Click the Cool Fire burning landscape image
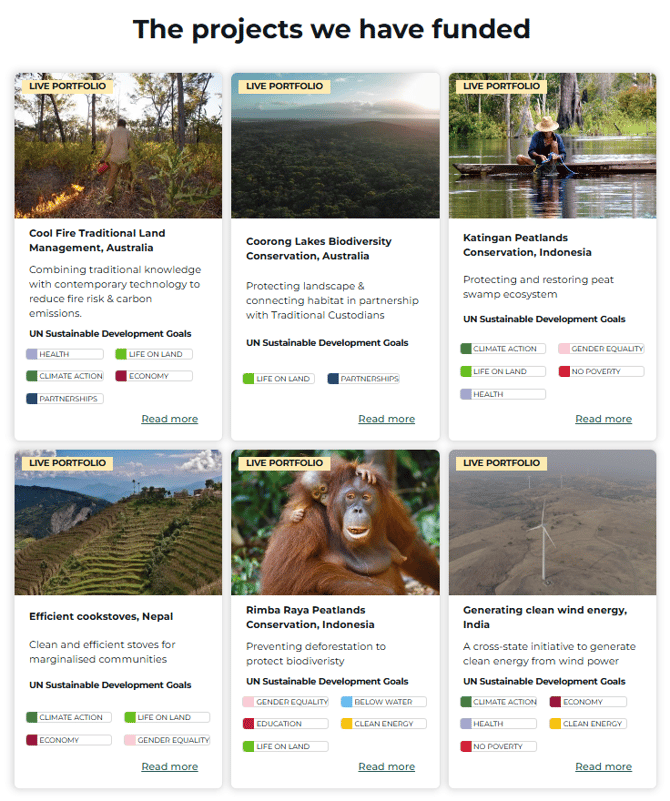Screen dimensions: 670x801 click(x=118, y=146)
